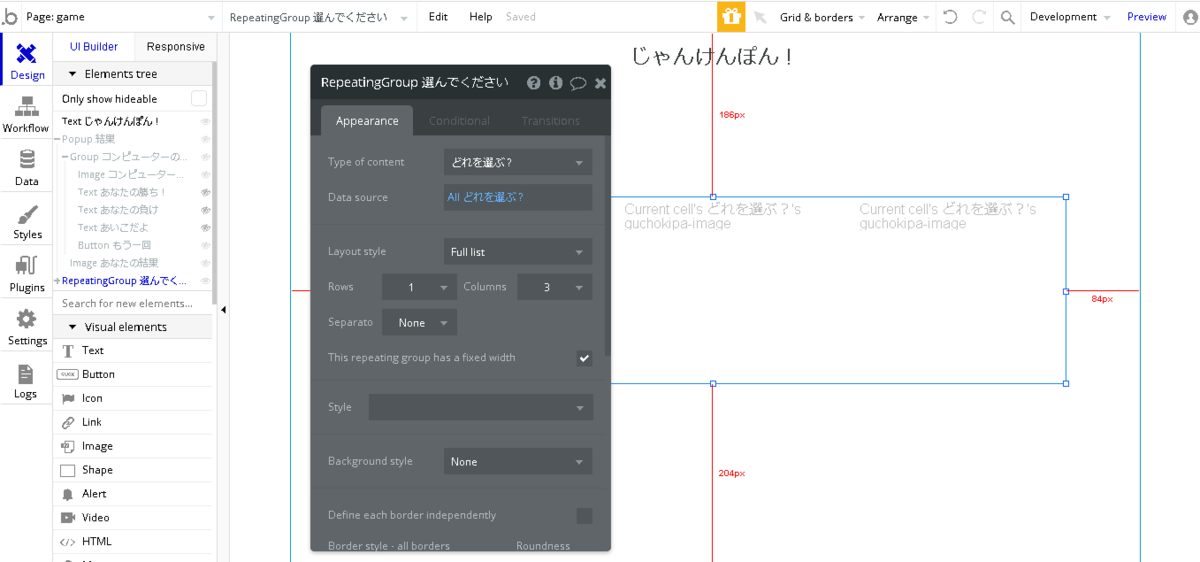The width and height of the screenshot is (1200, 562).
Task: Collapse the Visual elements section
Action: click(72, 327)
